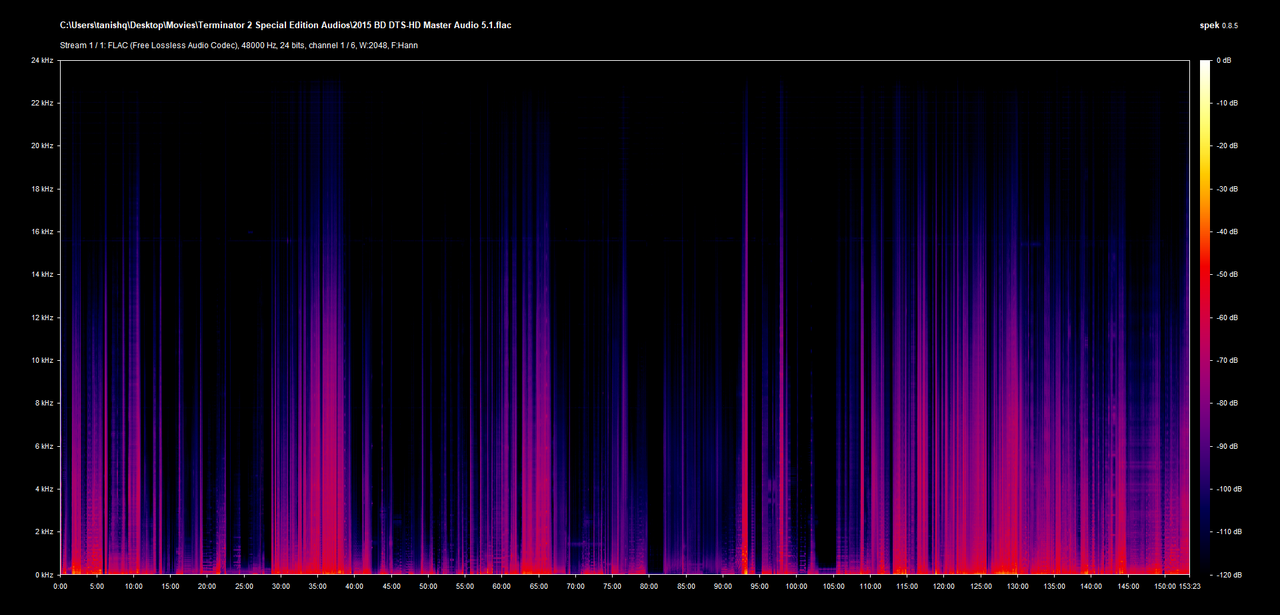Click the 'spek 0.8.5' version label
The height and width of the screenshot is (615, 1280).
click(1219, 24)
